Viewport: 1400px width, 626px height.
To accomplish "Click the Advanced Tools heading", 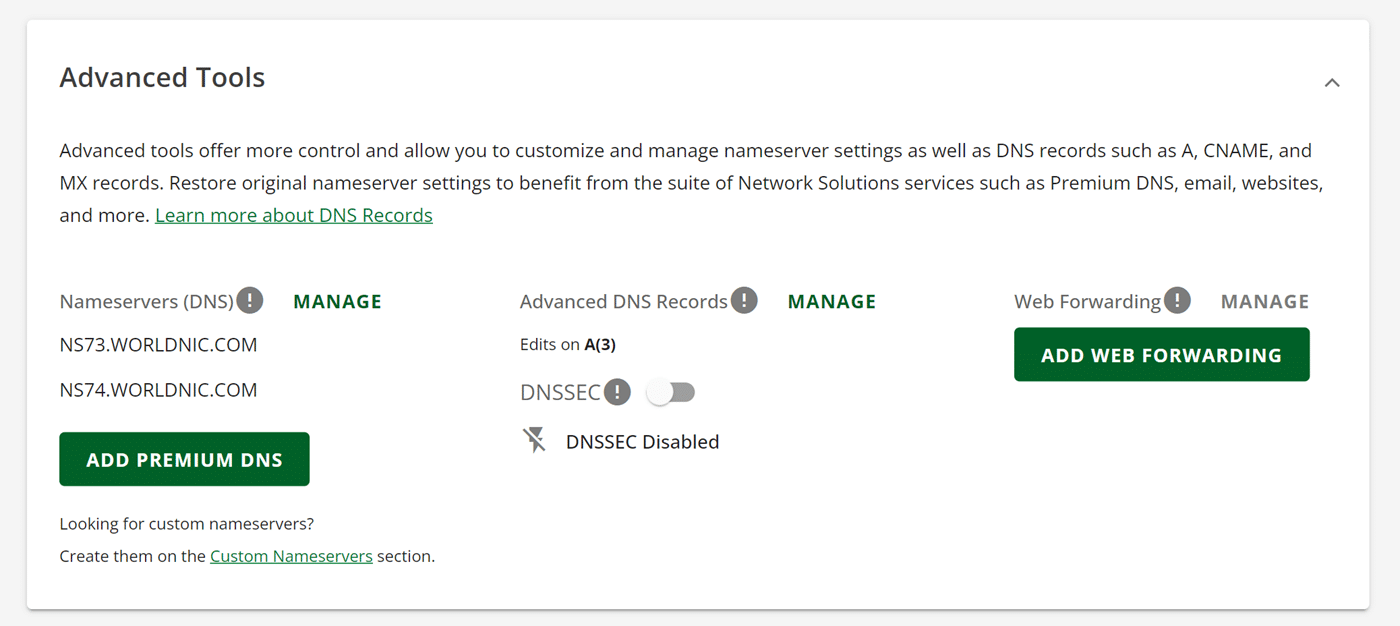I will [x=162, y=77].
